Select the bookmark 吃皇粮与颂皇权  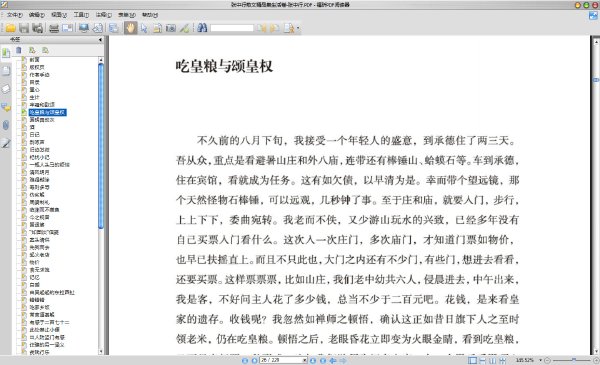47,112
